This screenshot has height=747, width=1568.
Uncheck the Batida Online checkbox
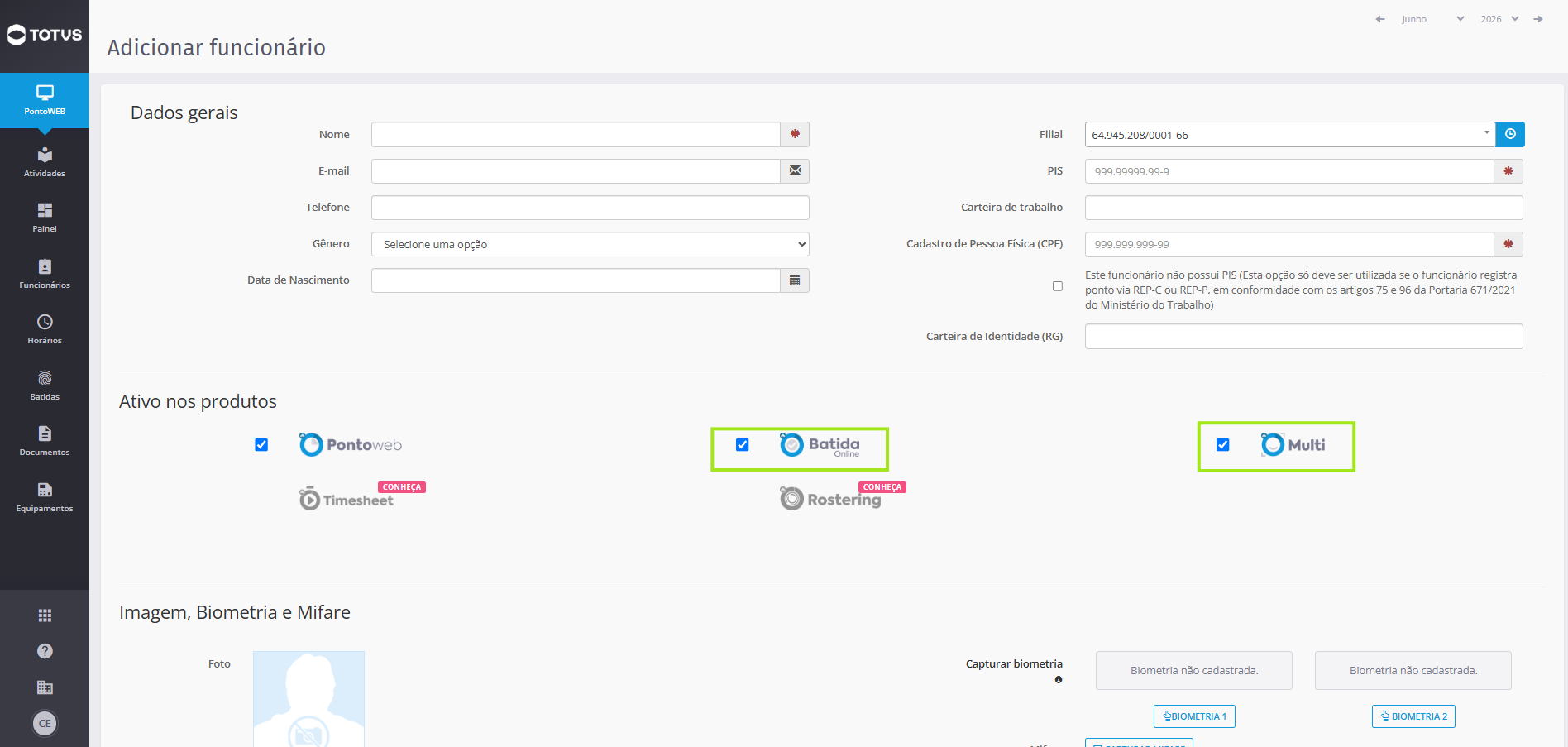tap(743, 445)
